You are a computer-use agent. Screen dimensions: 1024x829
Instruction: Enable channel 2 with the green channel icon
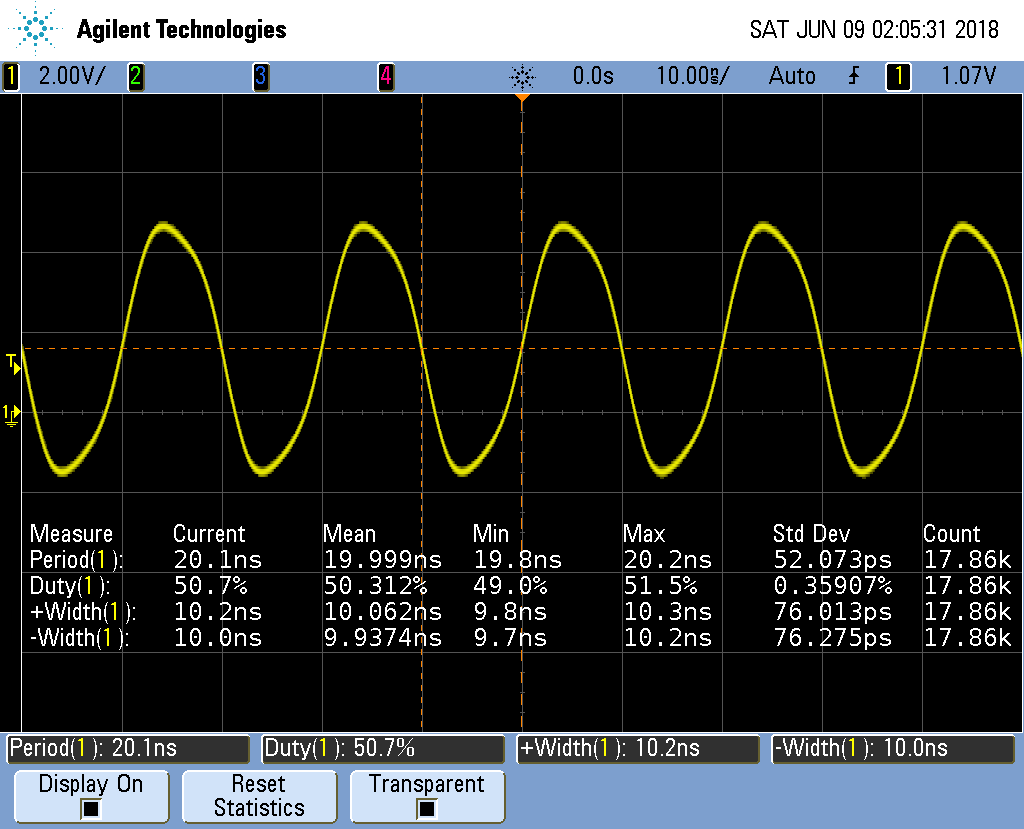click(135, 75)
